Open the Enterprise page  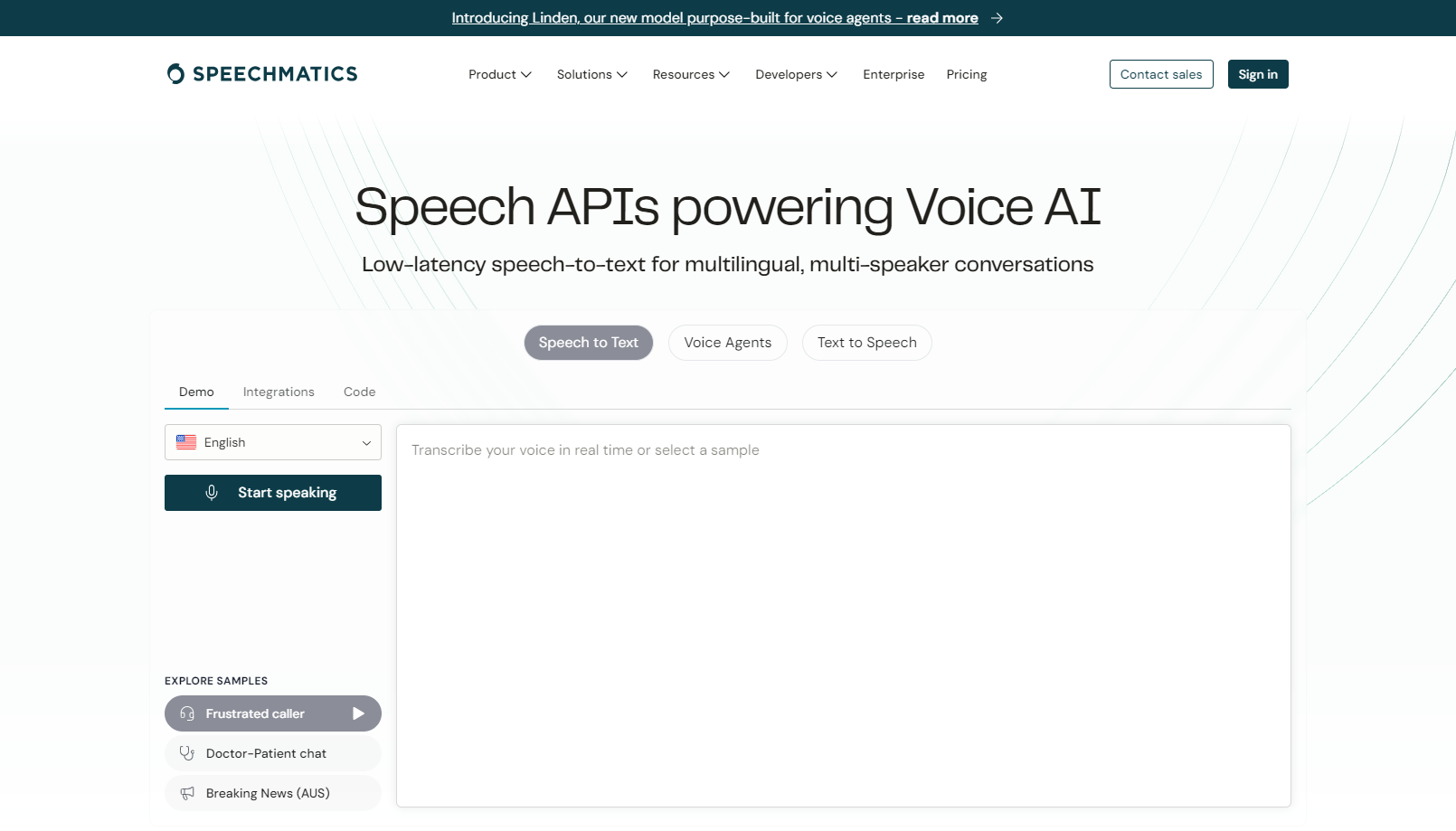point(893,74)
